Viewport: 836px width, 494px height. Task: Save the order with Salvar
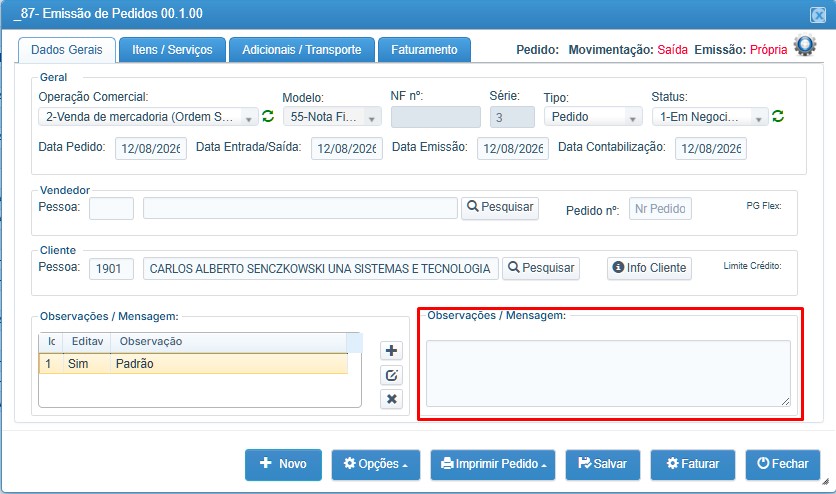pyautogui.click(x=602, y=464)
